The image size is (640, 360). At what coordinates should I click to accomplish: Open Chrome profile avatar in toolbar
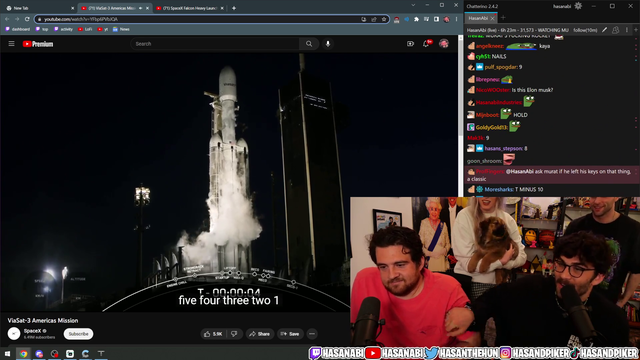click(x=447, y=19)
